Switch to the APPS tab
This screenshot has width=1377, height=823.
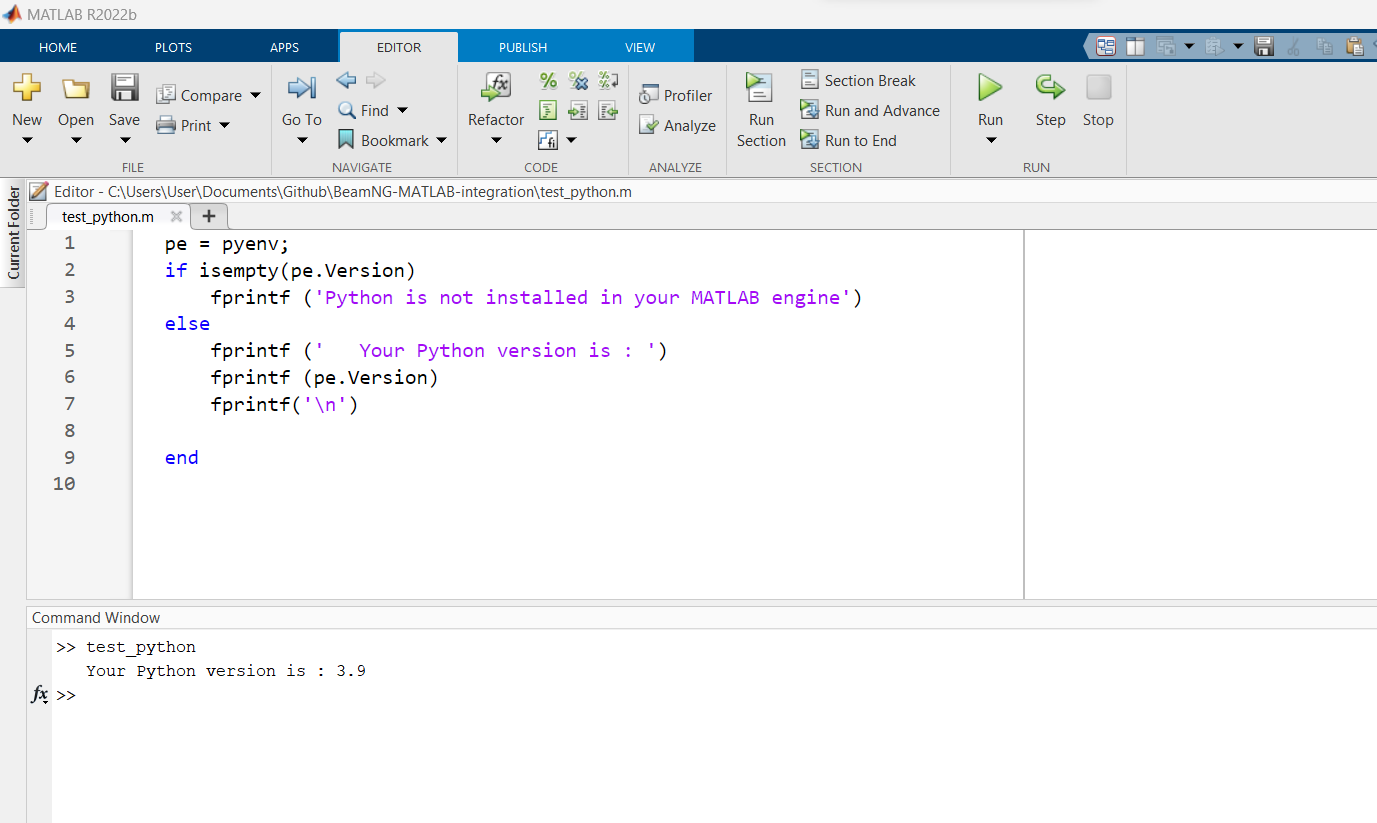[284, 47]
